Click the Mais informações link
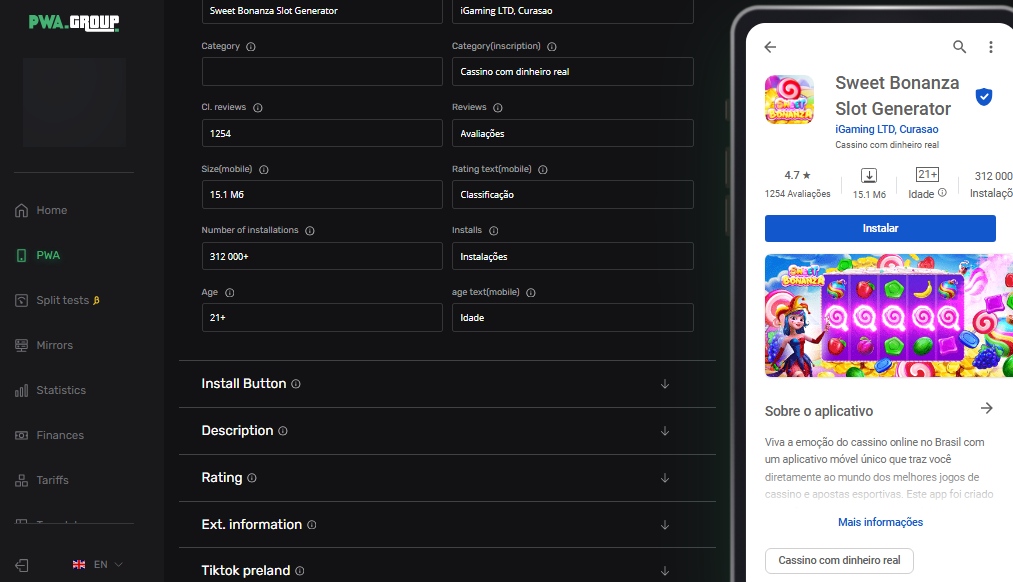 point(880,522)
